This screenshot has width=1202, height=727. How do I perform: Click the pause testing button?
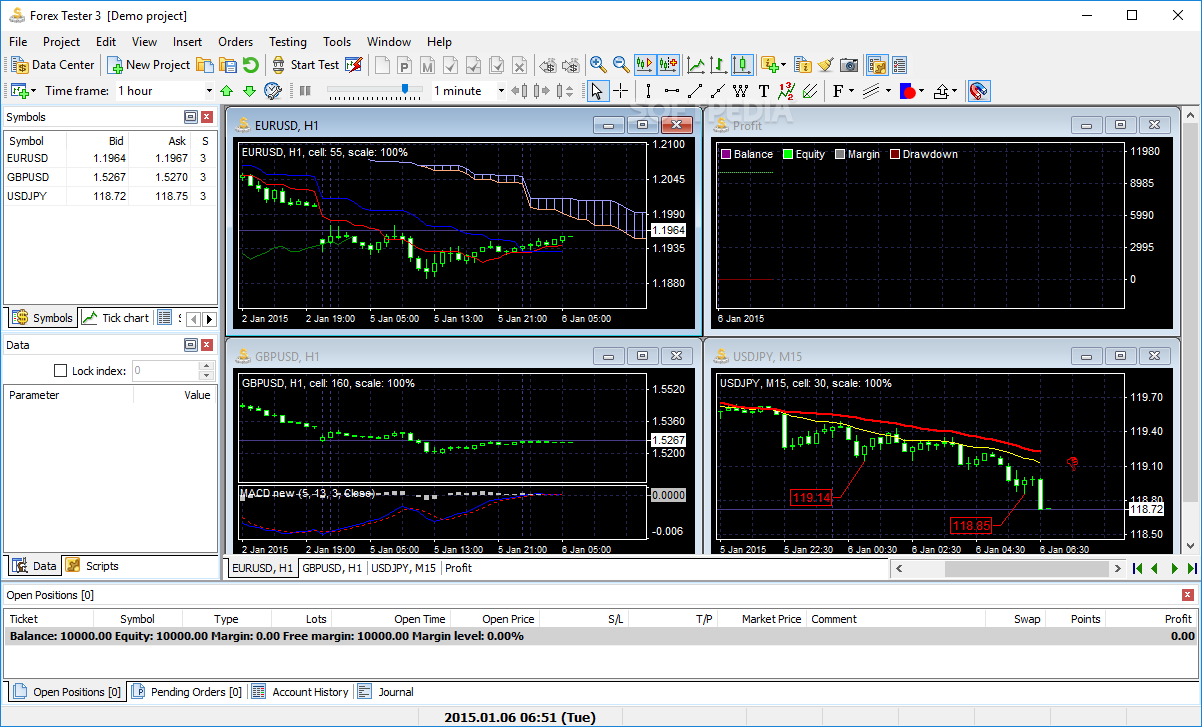click(305, 91)
